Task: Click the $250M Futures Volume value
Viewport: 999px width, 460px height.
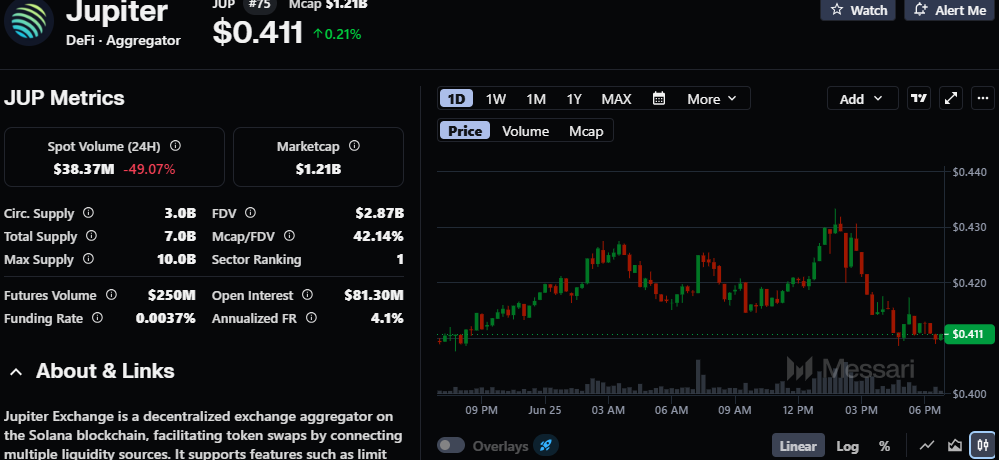Action: [171, 295]
